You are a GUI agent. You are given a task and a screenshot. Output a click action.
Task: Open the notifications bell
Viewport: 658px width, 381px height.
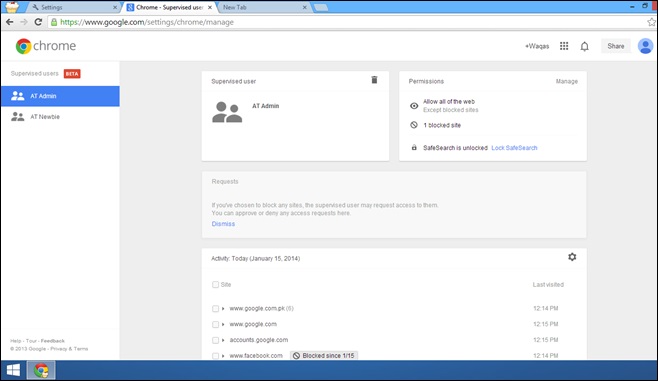click(585, 46)
